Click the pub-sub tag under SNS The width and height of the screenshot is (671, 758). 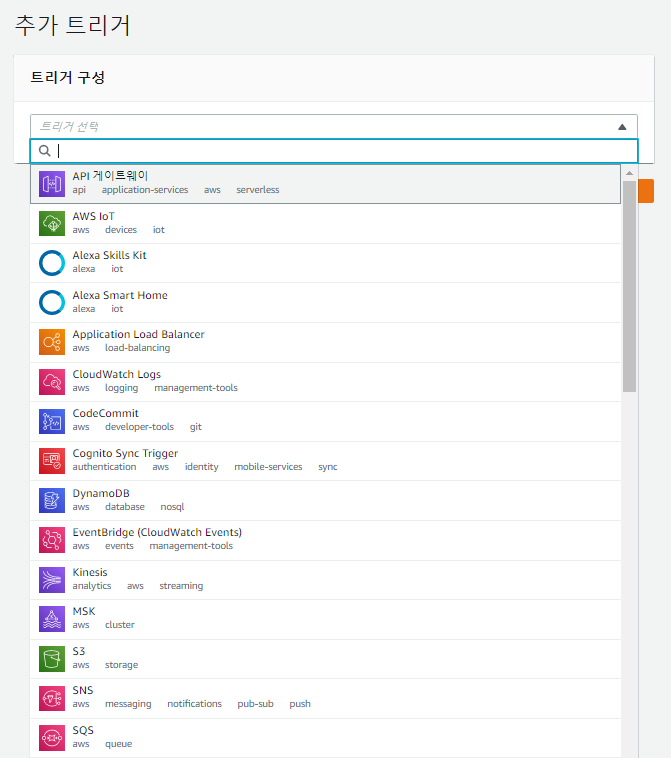click(x=255, y=704)
